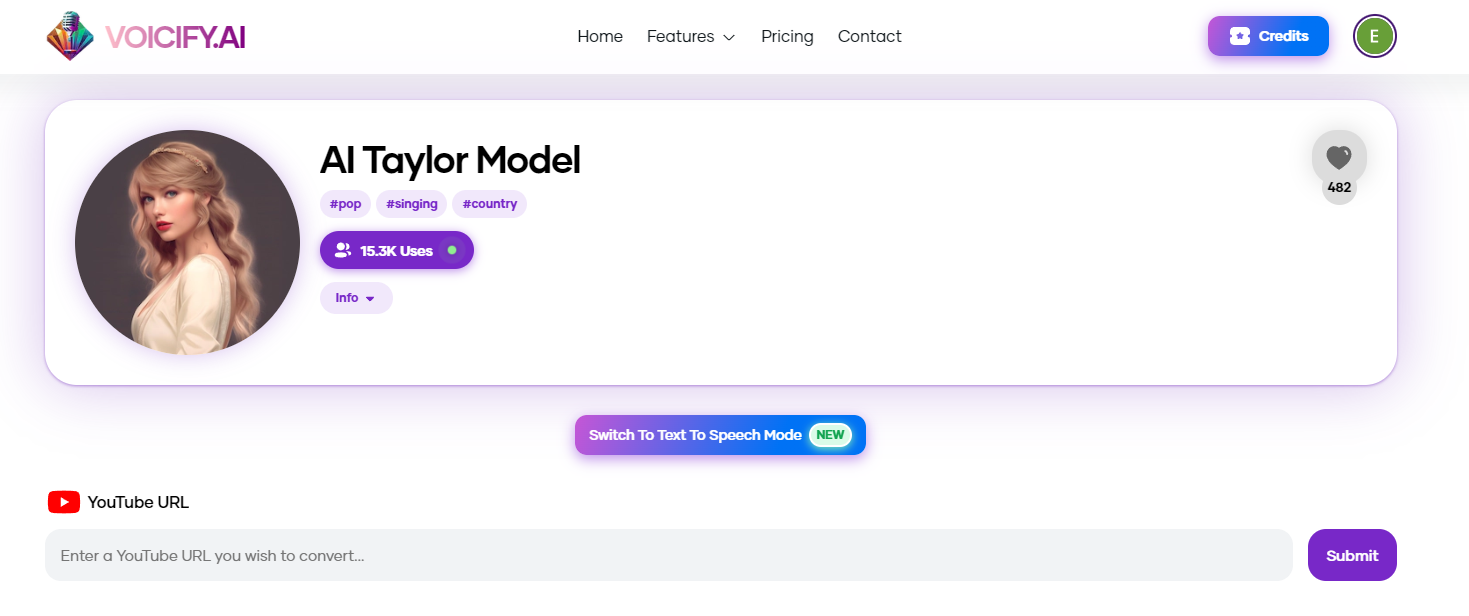
Task: Select the #country tag
Action: point(489,204)
